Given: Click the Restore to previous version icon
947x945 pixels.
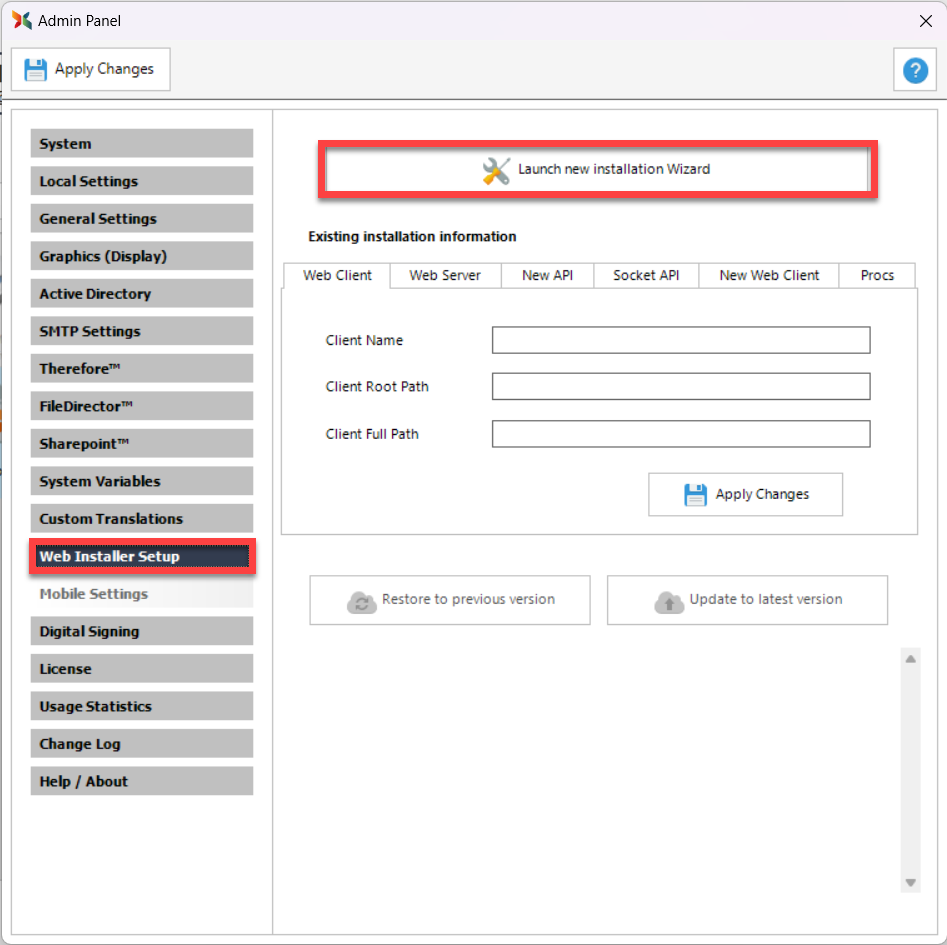Looking at the screenshot, I should 360,601.
